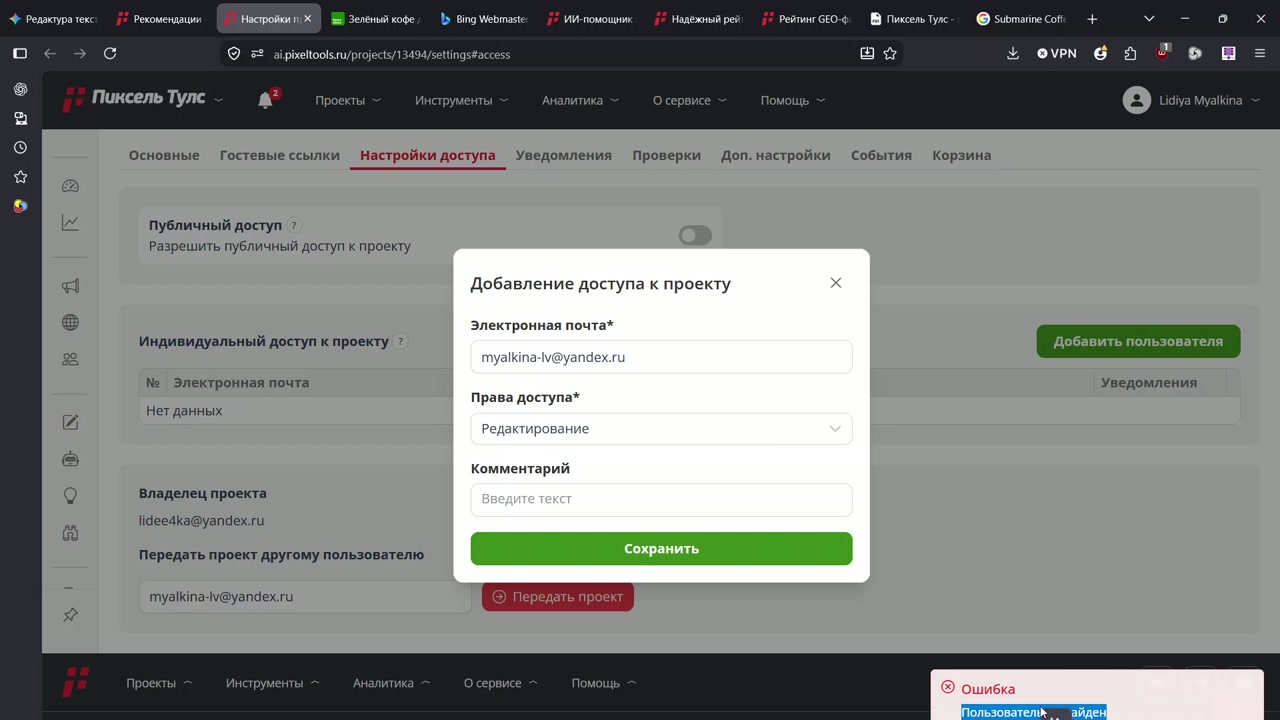Image resolution: width=1280 pixels, height=720 pixels.
Task: Switch to the События tab
Action: [x=881, y=155]
